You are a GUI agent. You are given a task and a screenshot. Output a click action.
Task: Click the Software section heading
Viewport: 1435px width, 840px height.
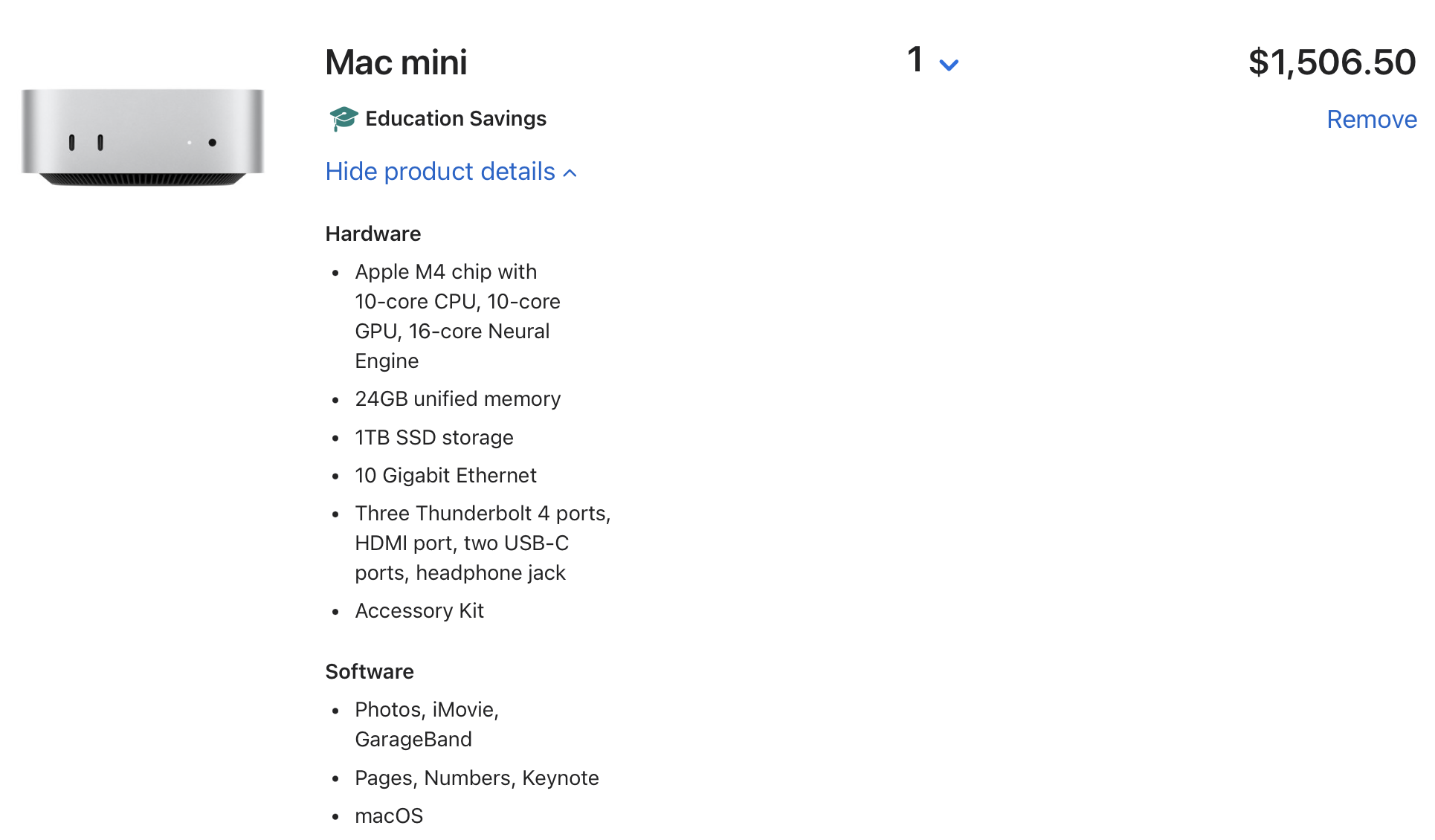click(370, 672)
